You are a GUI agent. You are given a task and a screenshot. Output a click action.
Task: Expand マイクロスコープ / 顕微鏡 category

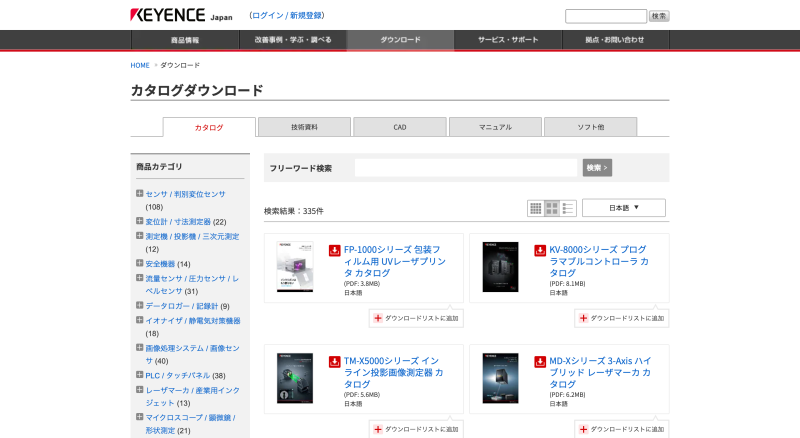coord(139,417)
